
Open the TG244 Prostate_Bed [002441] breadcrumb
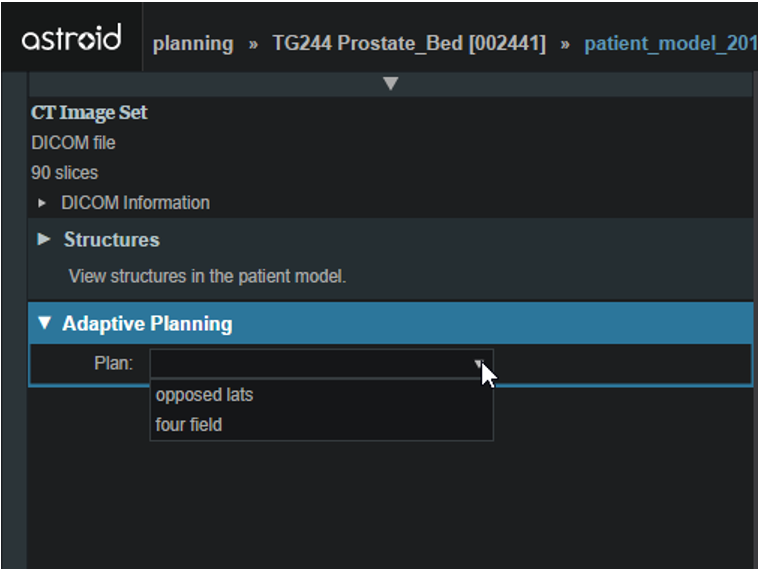point(409,44)
